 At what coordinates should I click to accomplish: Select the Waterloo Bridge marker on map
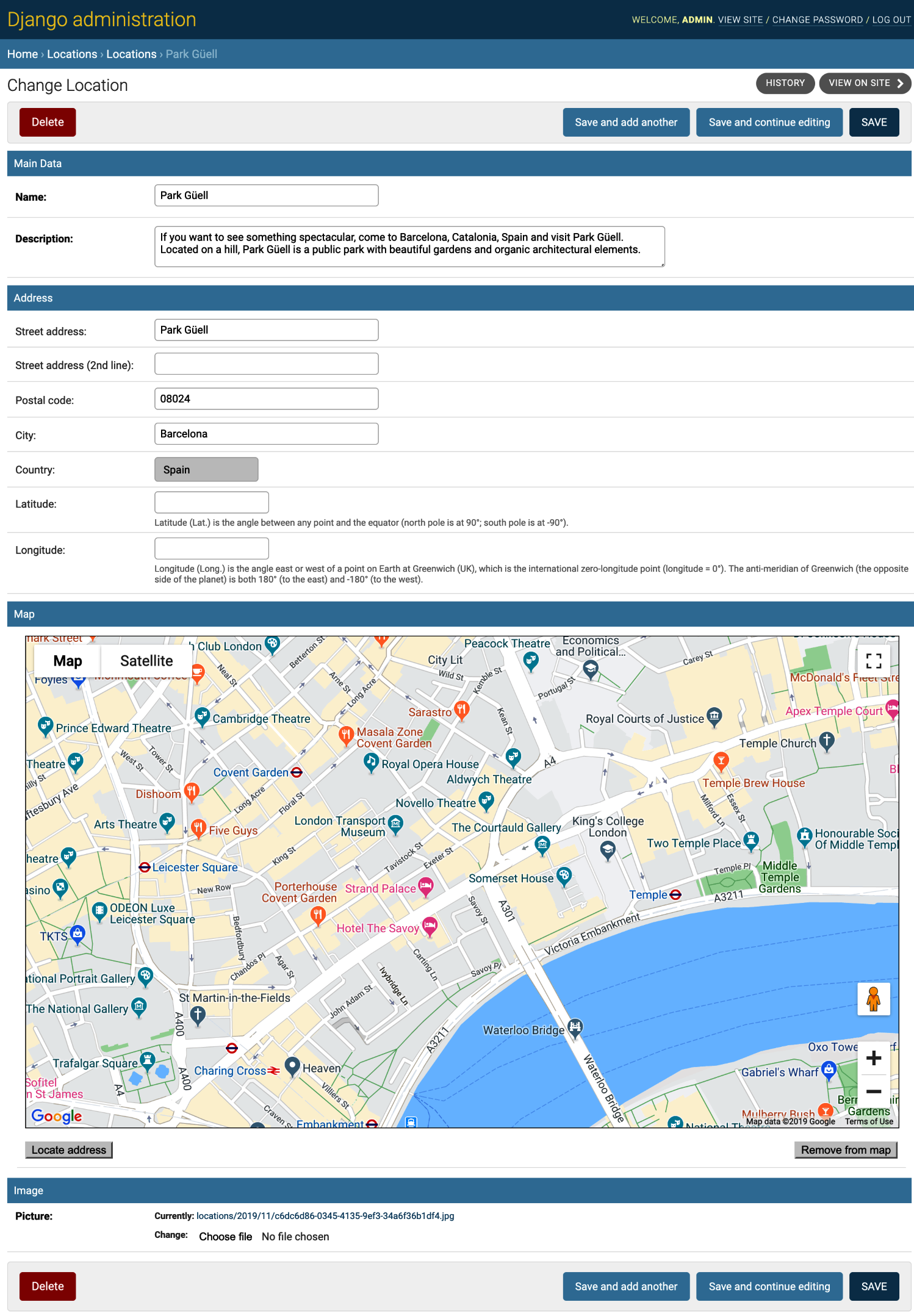575,1027
